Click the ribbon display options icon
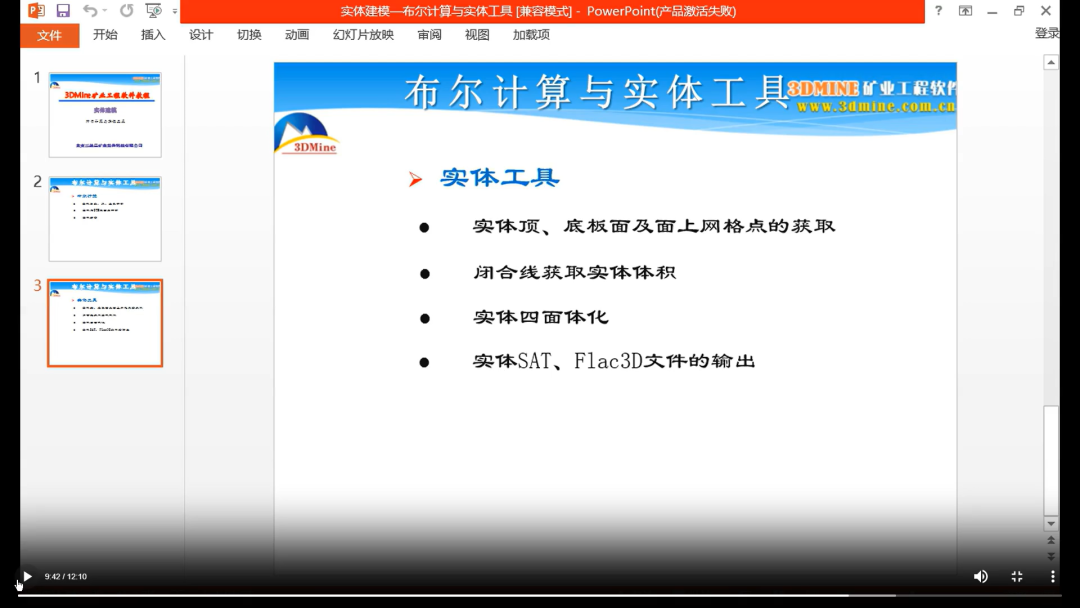 pos(966,10)
